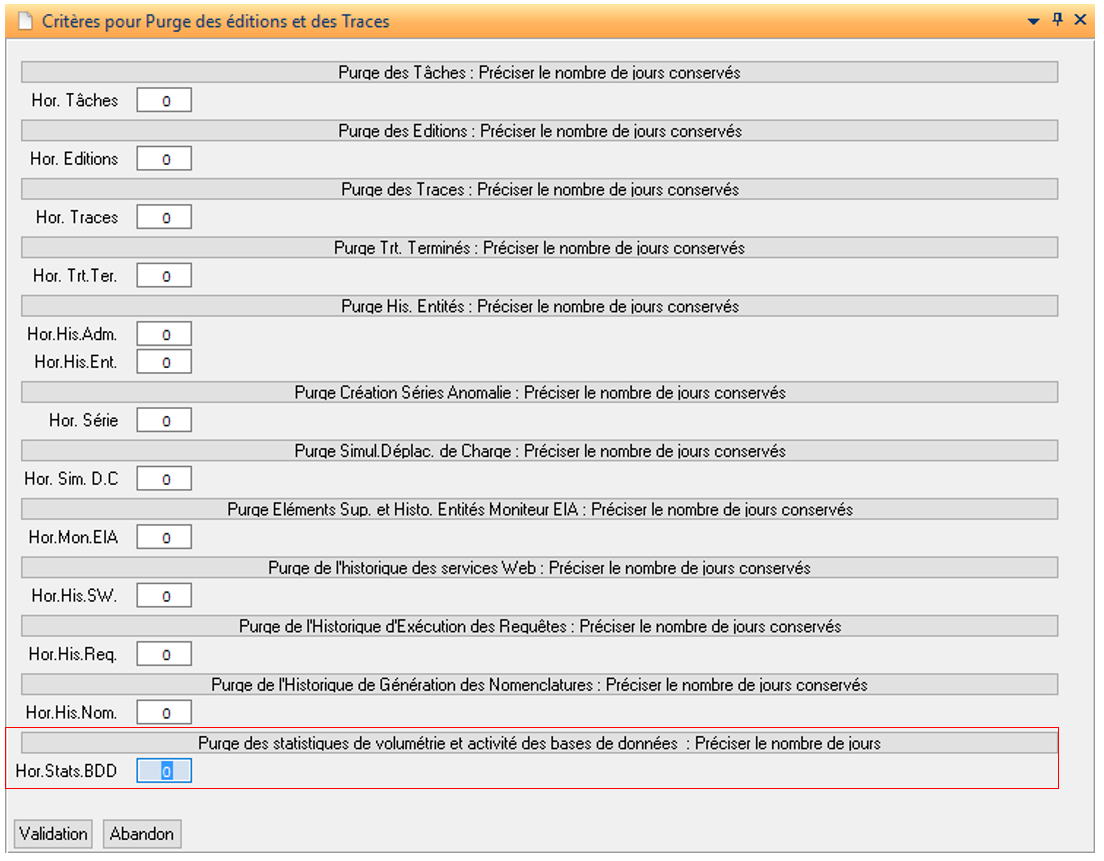The width and height of the screenshot is (1104, 861).
Task: Toggle the pin icon in title bar
Action: pos(1057,20)
